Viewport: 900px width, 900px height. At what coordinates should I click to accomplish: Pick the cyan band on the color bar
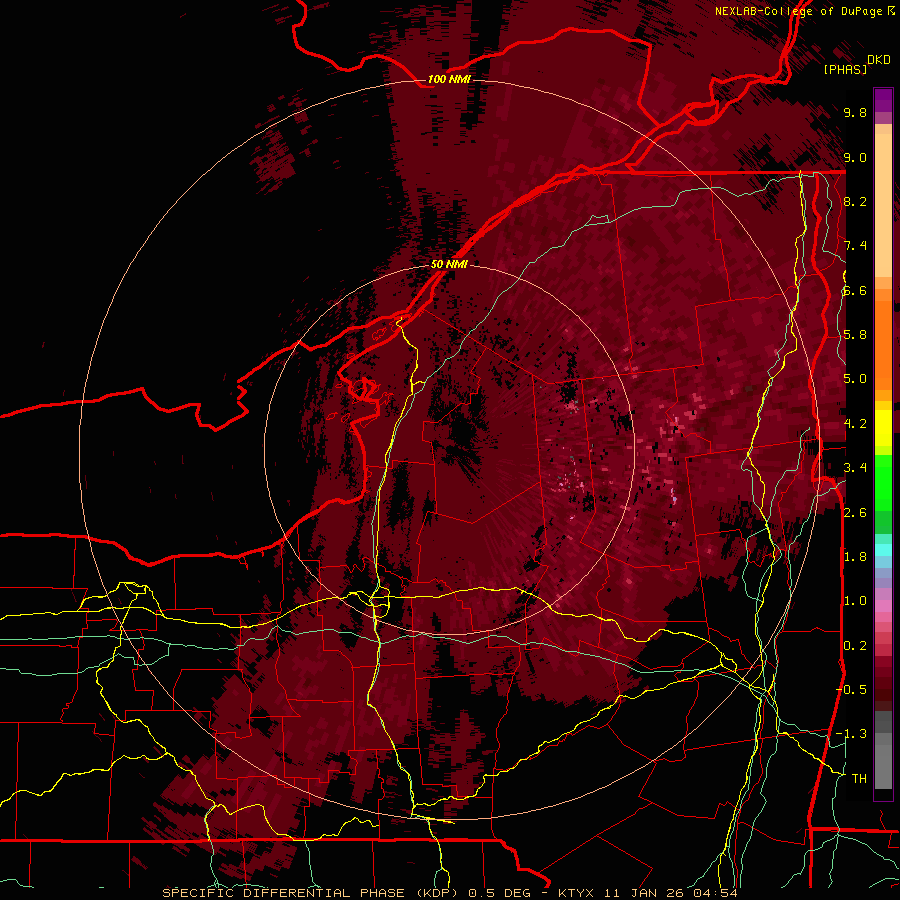point(883,550)
